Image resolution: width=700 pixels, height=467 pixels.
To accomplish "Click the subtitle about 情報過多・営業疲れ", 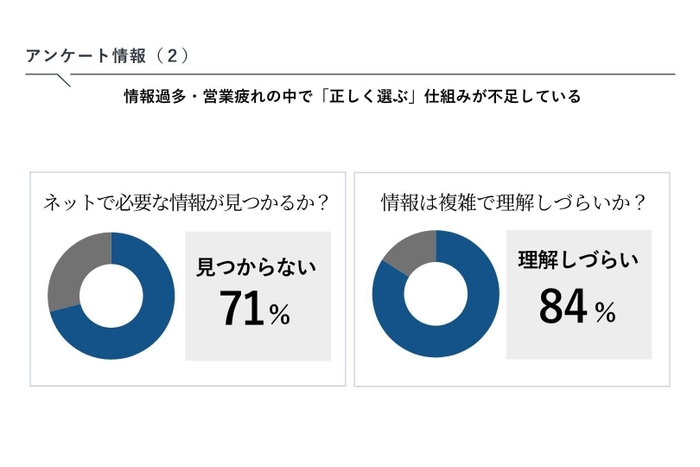I will pos(352,98).
